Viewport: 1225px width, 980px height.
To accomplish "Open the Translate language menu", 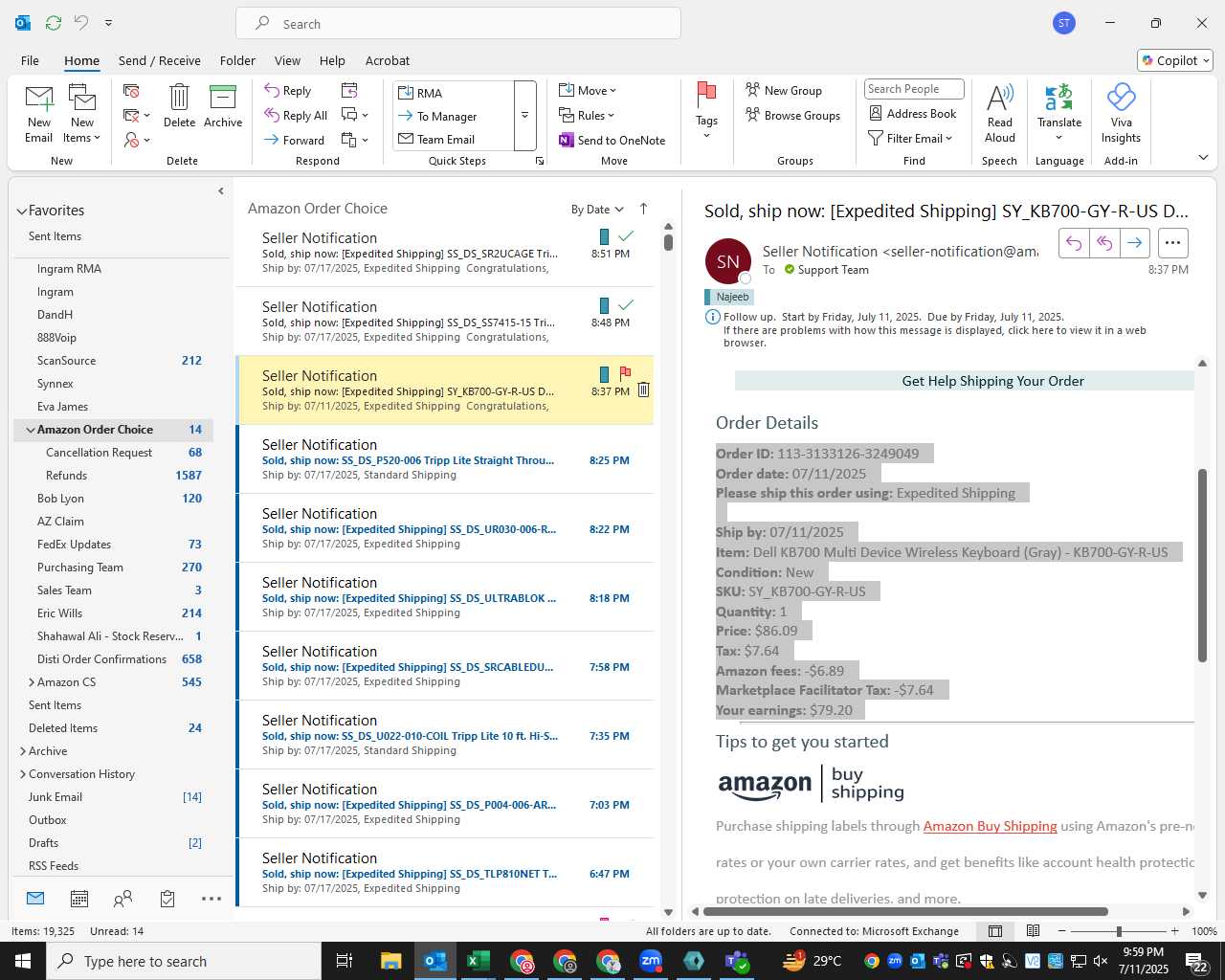I will pyautogui.click(x=1059, y=114).
